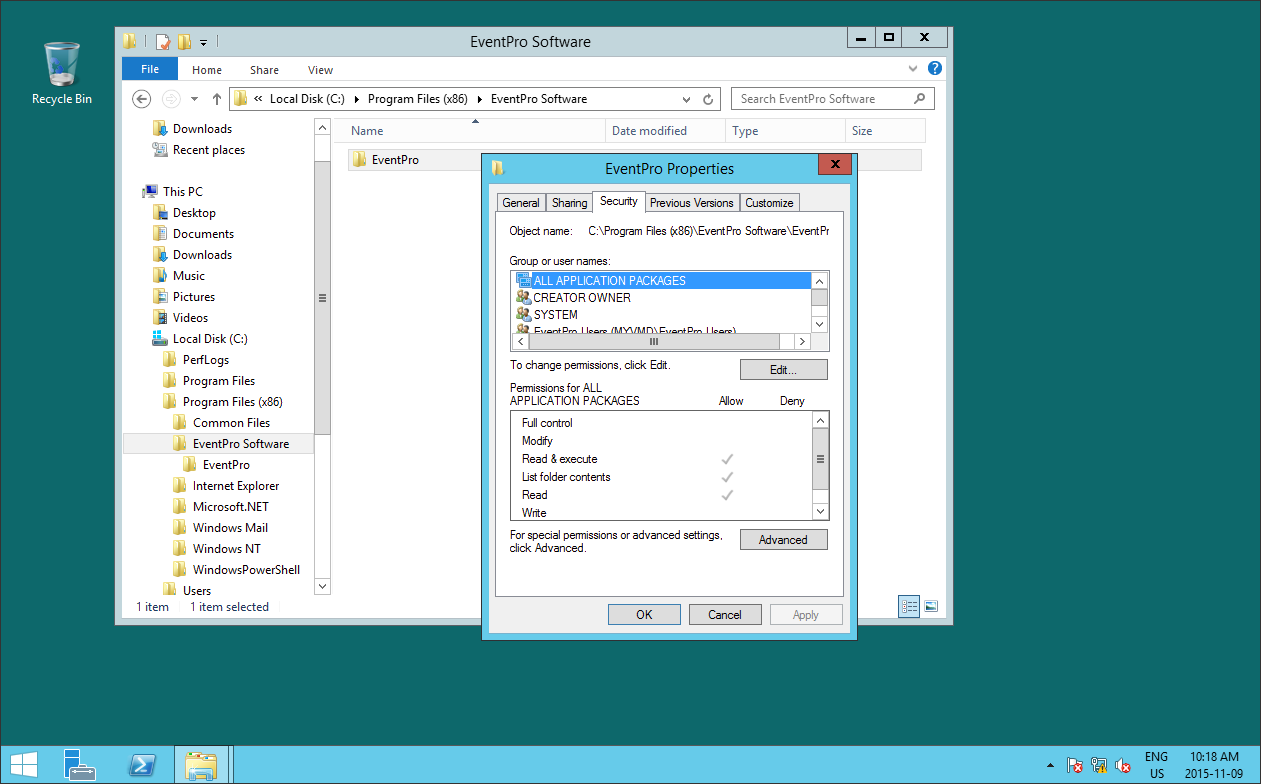Screen dimensions: 1261x784
Task: Click the permissions list scroll-down arrow
Action: coord(820,511)
